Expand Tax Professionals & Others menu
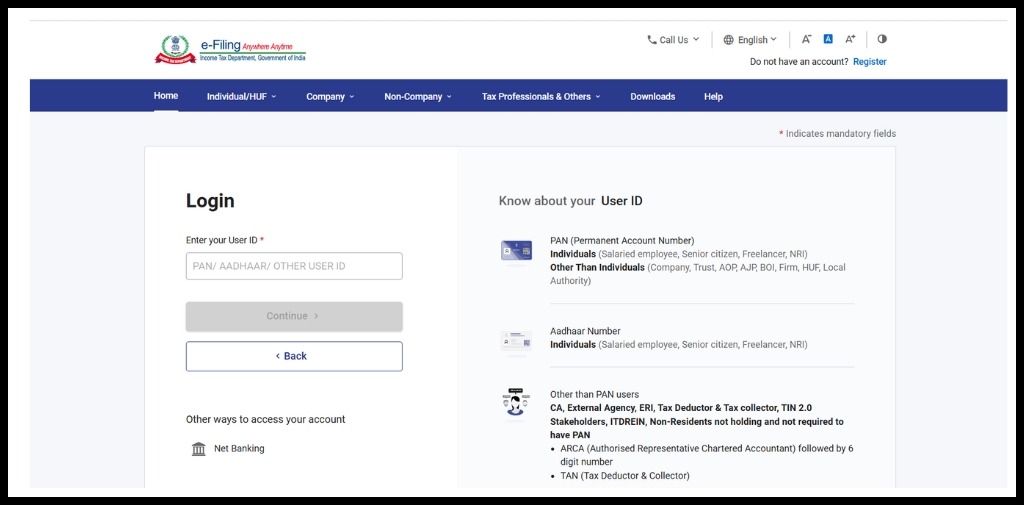Viewport: 1024px width, 505px height. click(x=541, y=97)
